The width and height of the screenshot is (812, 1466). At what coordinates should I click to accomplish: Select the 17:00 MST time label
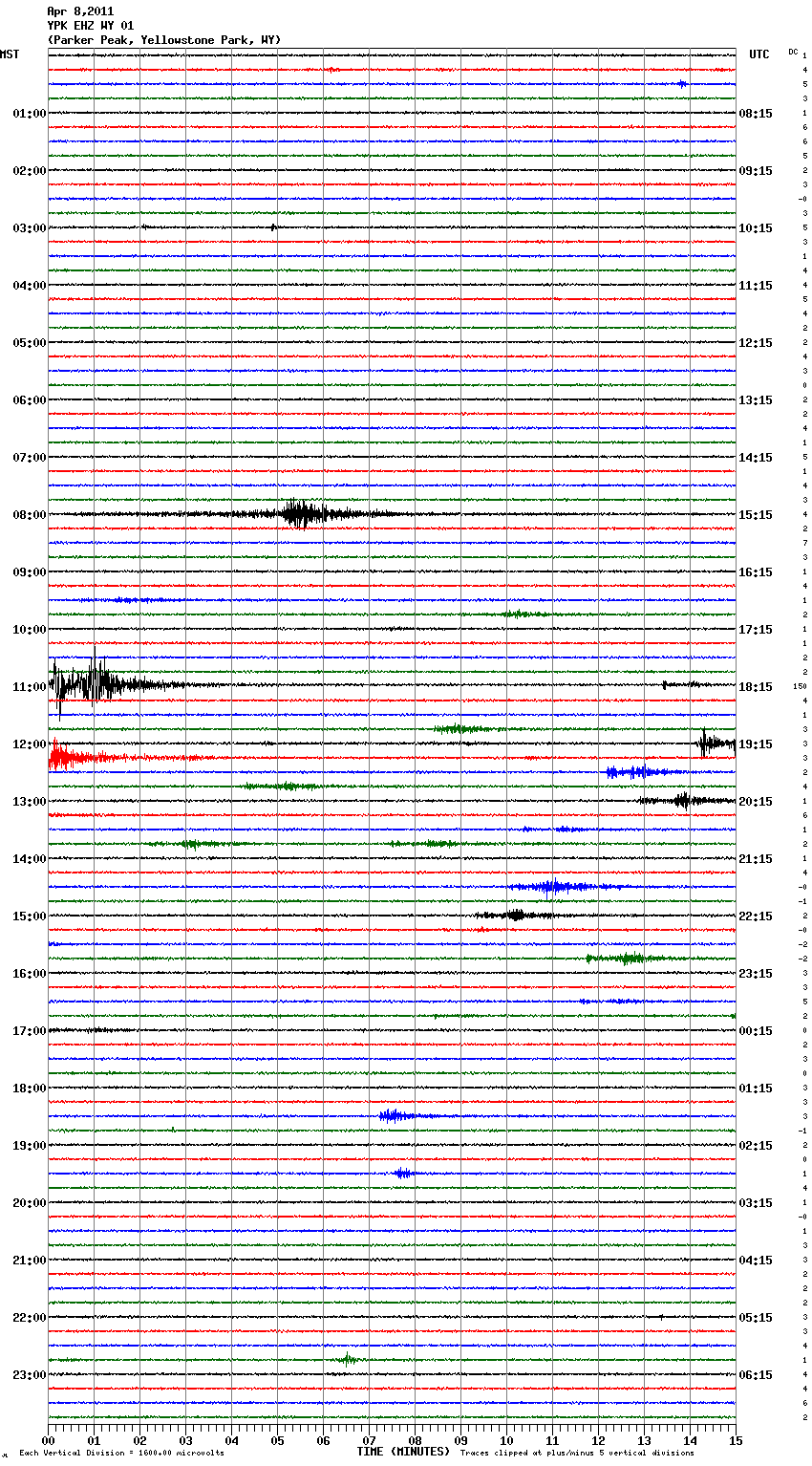pyautogui.click(x=30, y=1031)
